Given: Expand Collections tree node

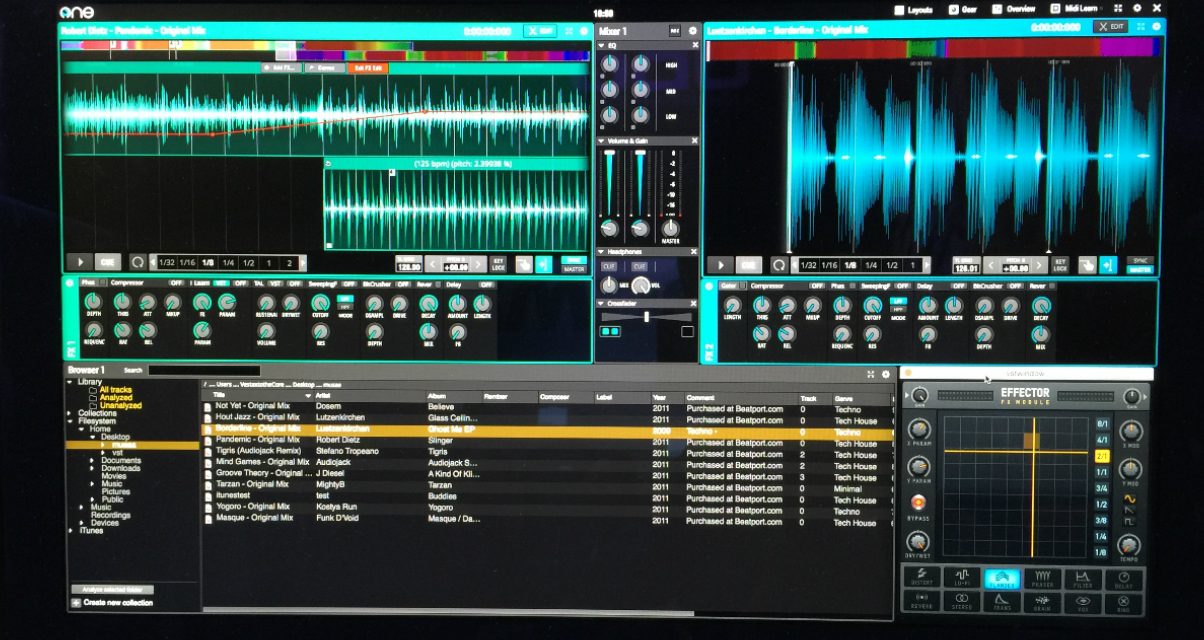Looking at the screenshot, I should (x=71, y=413).
